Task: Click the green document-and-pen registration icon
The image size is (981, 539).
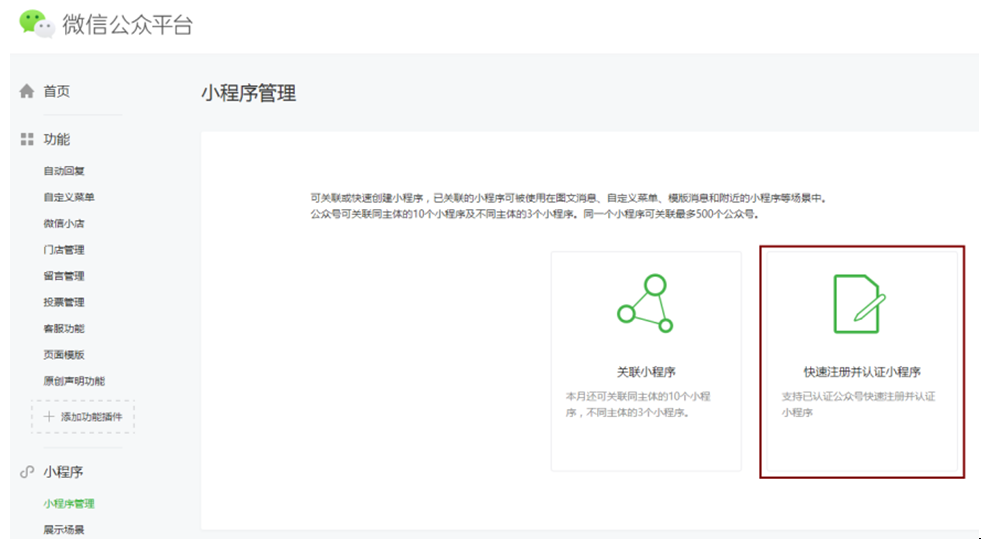Action: coord(860,304)
